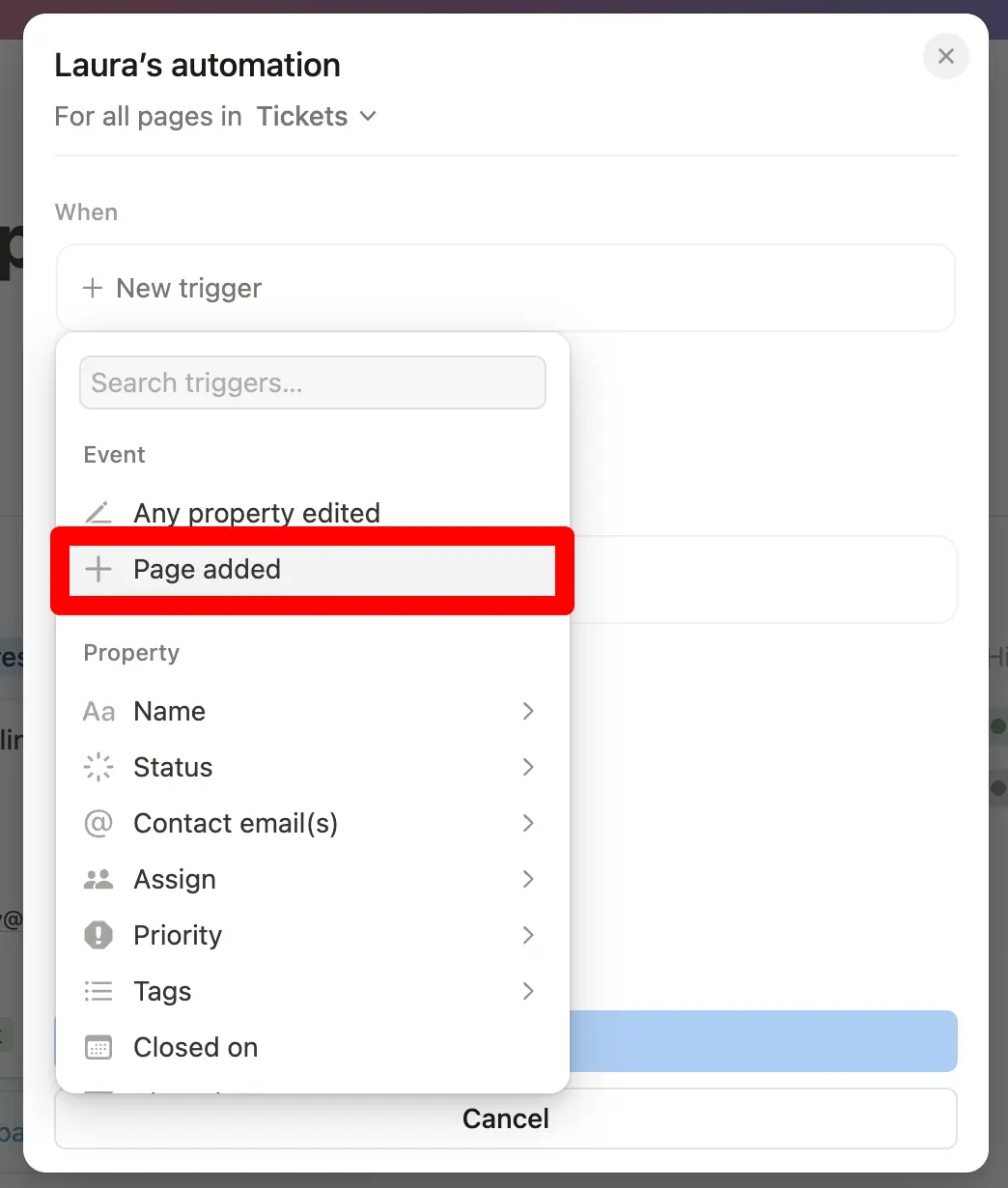1008x1188 pixels.
Task: Click the pencil icon beside Any property edited
Action: coord(98,513)
